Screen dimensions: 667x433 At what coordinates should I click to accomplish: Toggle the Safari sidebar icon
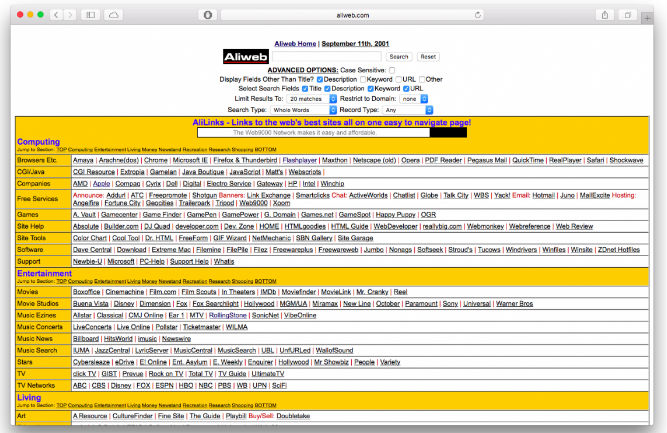click(91, 15)
